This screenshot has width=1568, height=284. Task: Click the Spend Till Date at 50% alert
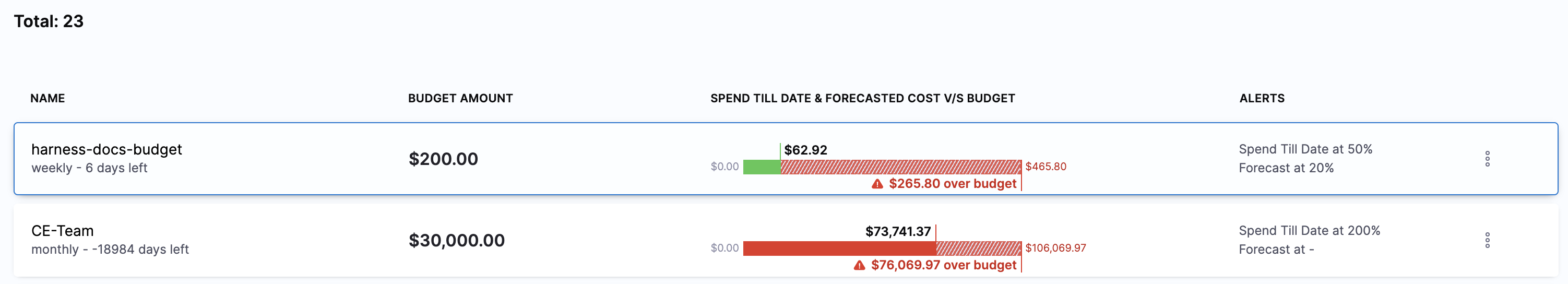(1305, 149)
